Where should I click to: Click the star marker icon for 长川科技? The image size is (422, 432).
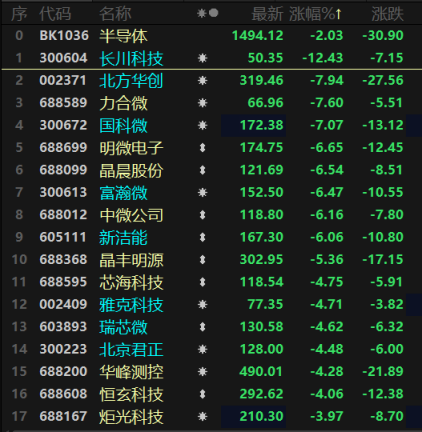click(x=202, y=58)
